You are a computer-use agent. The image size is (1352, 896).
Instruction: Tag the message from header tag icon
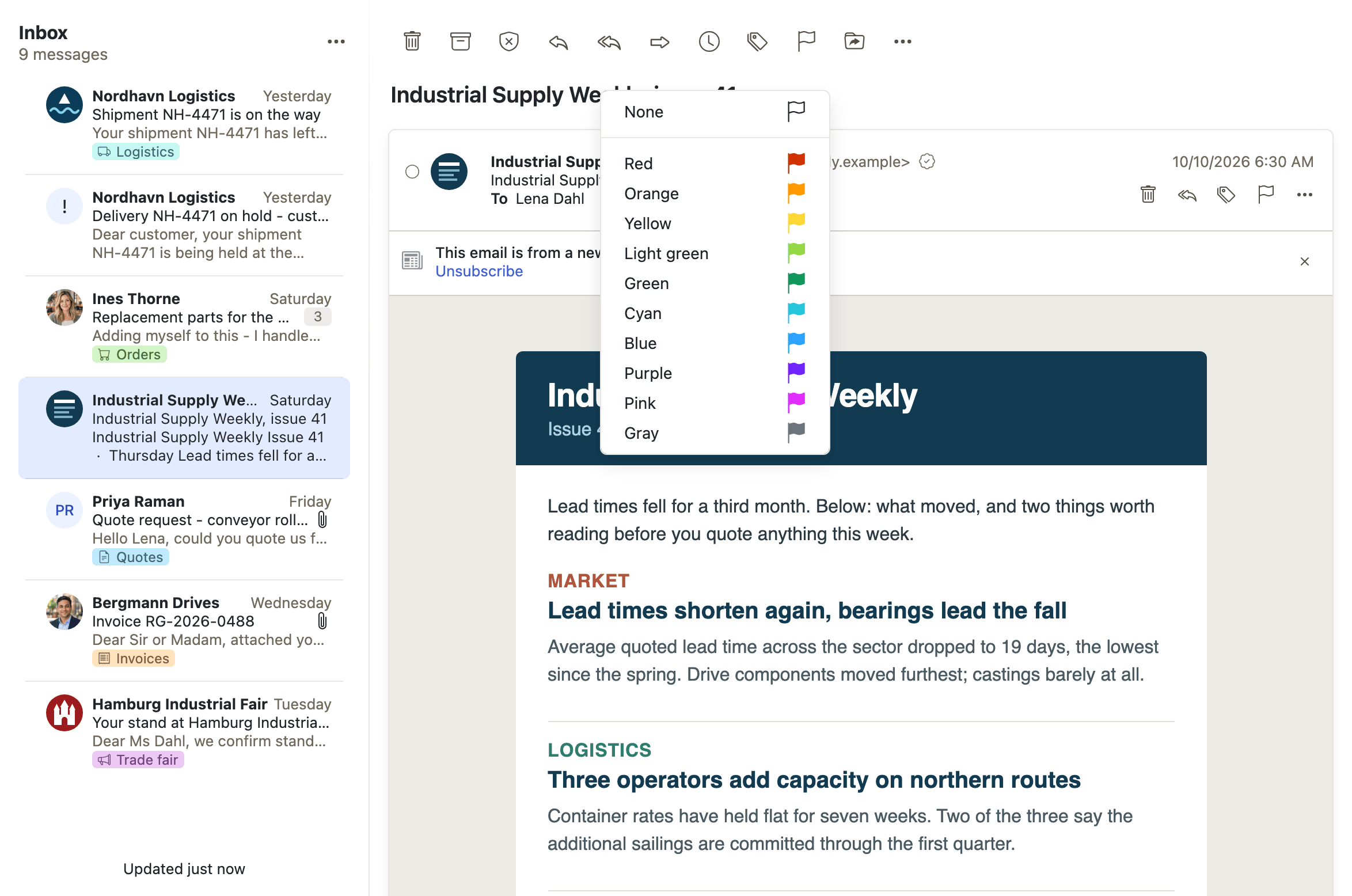click(x=1226, y=195)
